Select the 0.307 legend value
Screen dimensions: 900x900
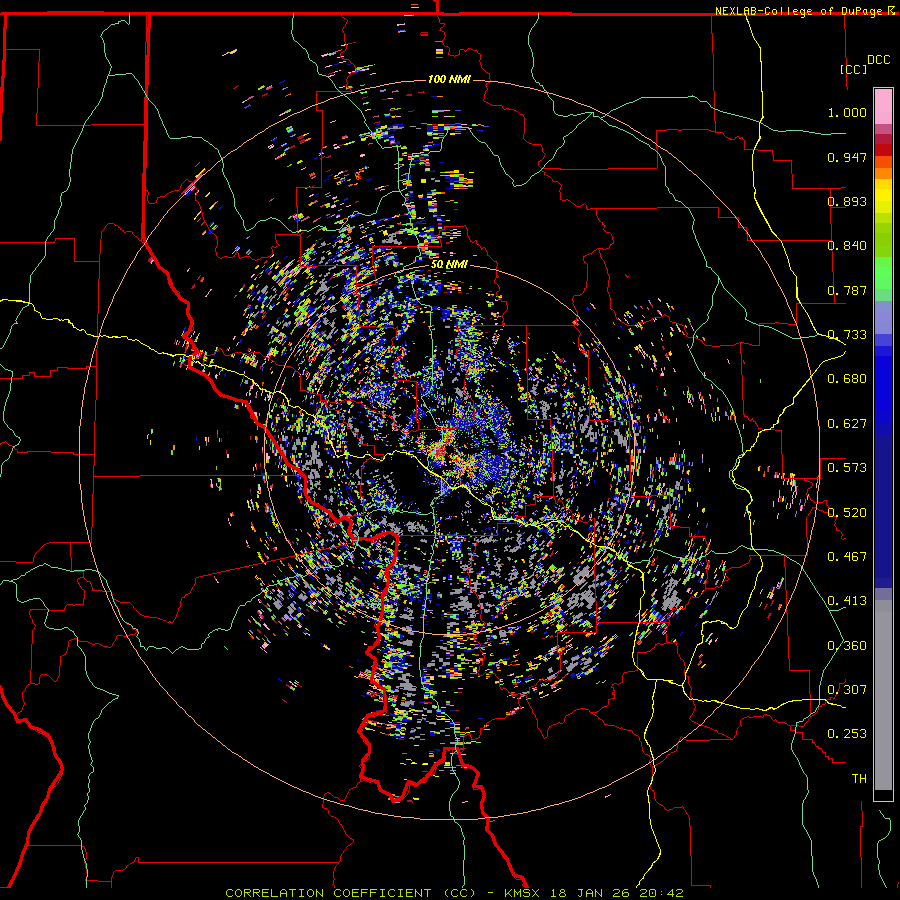point(847,689)
